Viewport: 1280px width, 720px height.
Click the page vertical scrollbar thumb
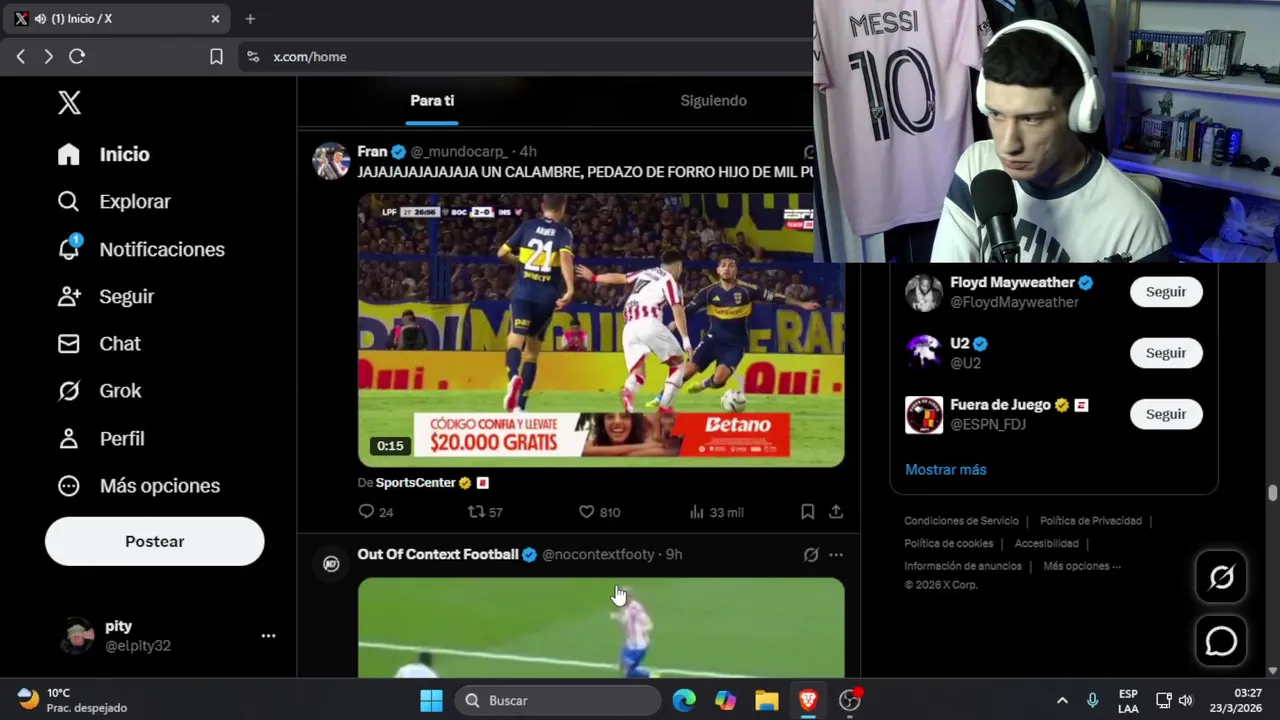(x=1272, y=493)
